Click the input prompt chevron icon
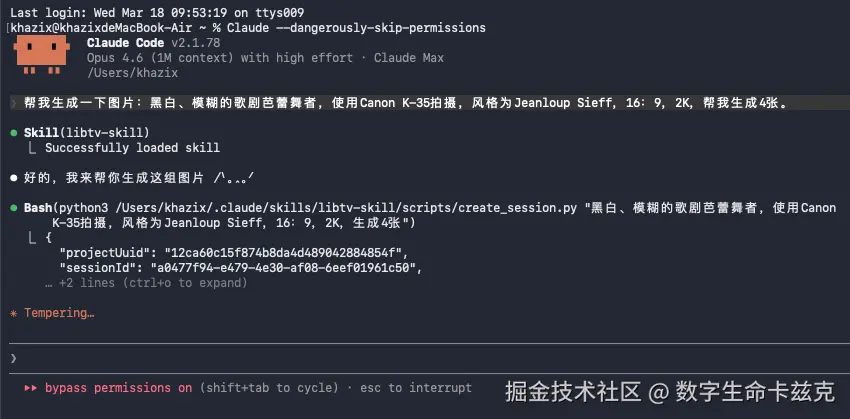The width and height of the screenshot is (850, 419). 13,358
